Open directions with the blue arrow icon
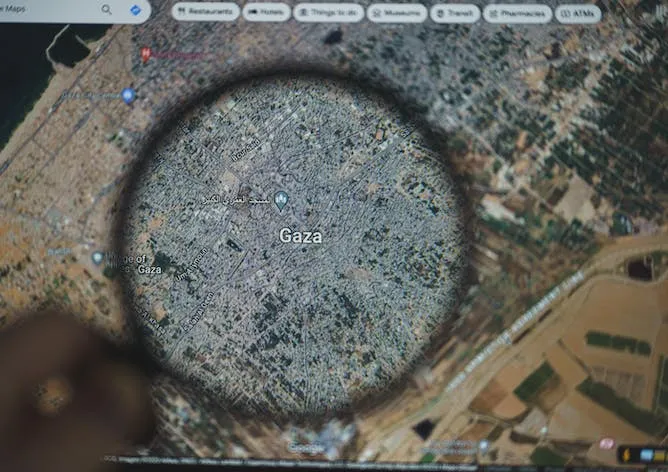 coord(135,10)
